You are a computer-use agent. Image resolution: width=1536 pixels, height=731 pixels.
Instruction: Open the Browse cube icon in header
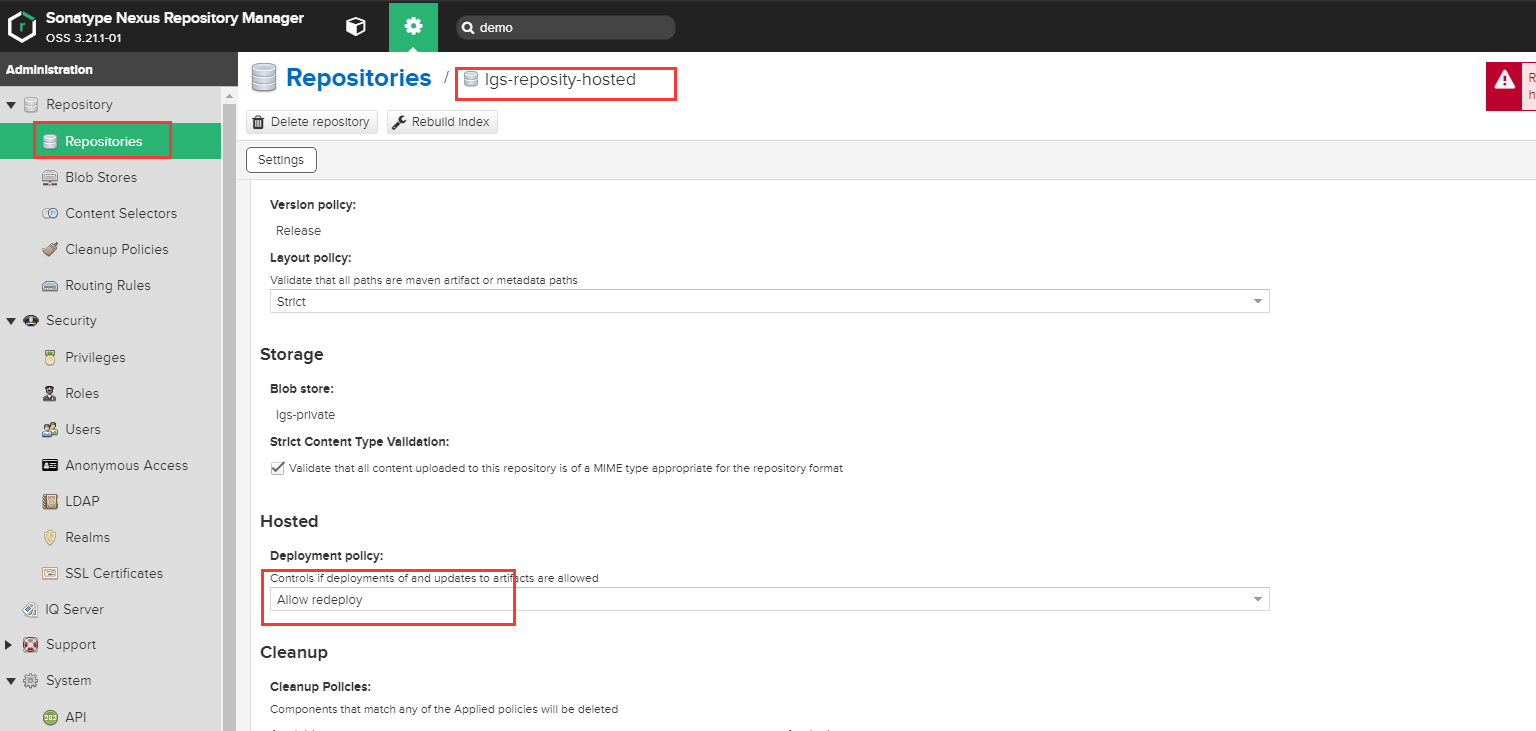click(x=355, y=27)
